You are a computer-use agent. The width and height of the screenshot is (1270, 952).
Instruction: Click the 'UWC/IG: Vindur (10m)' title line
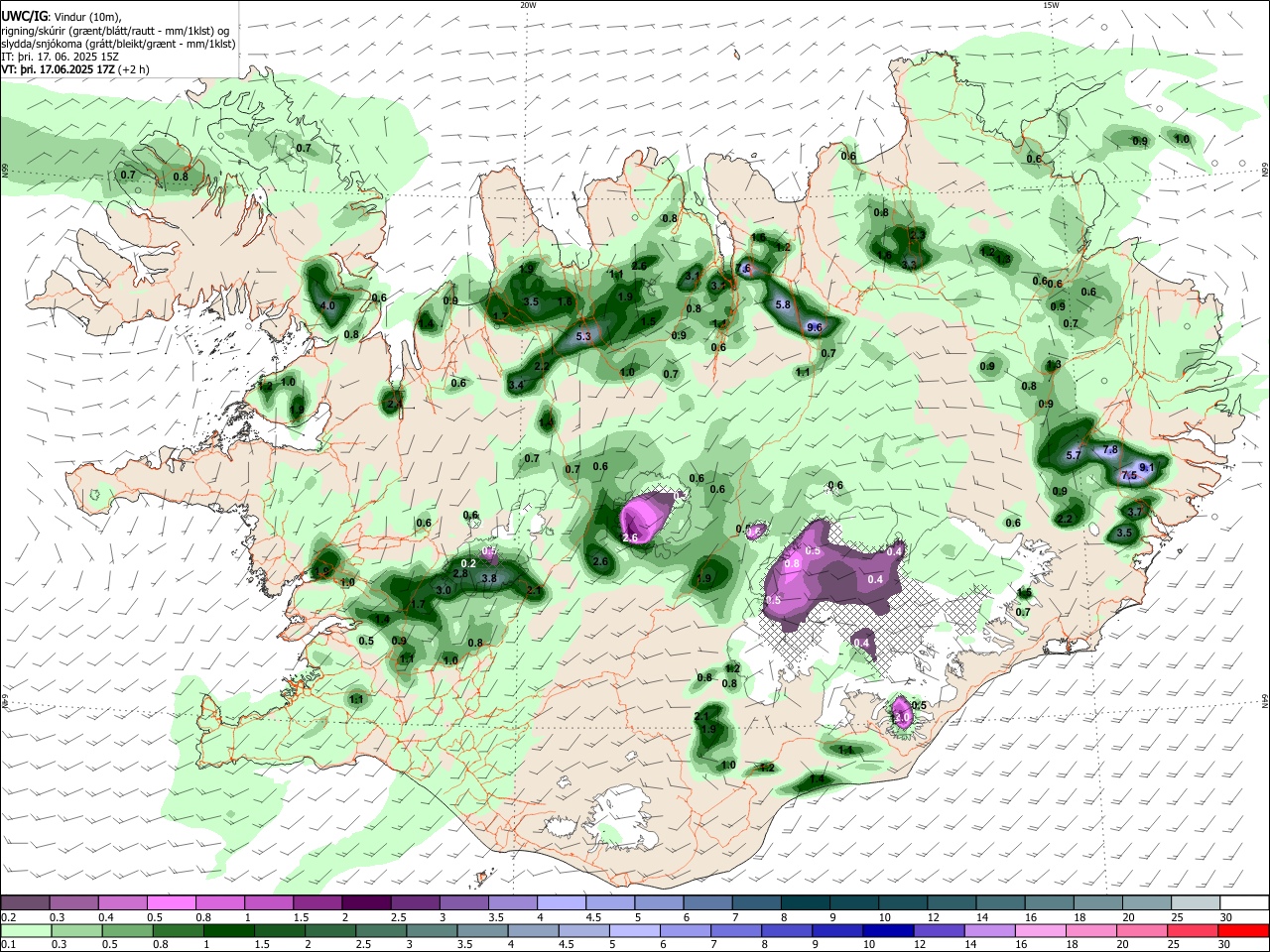tap(62, 16)
